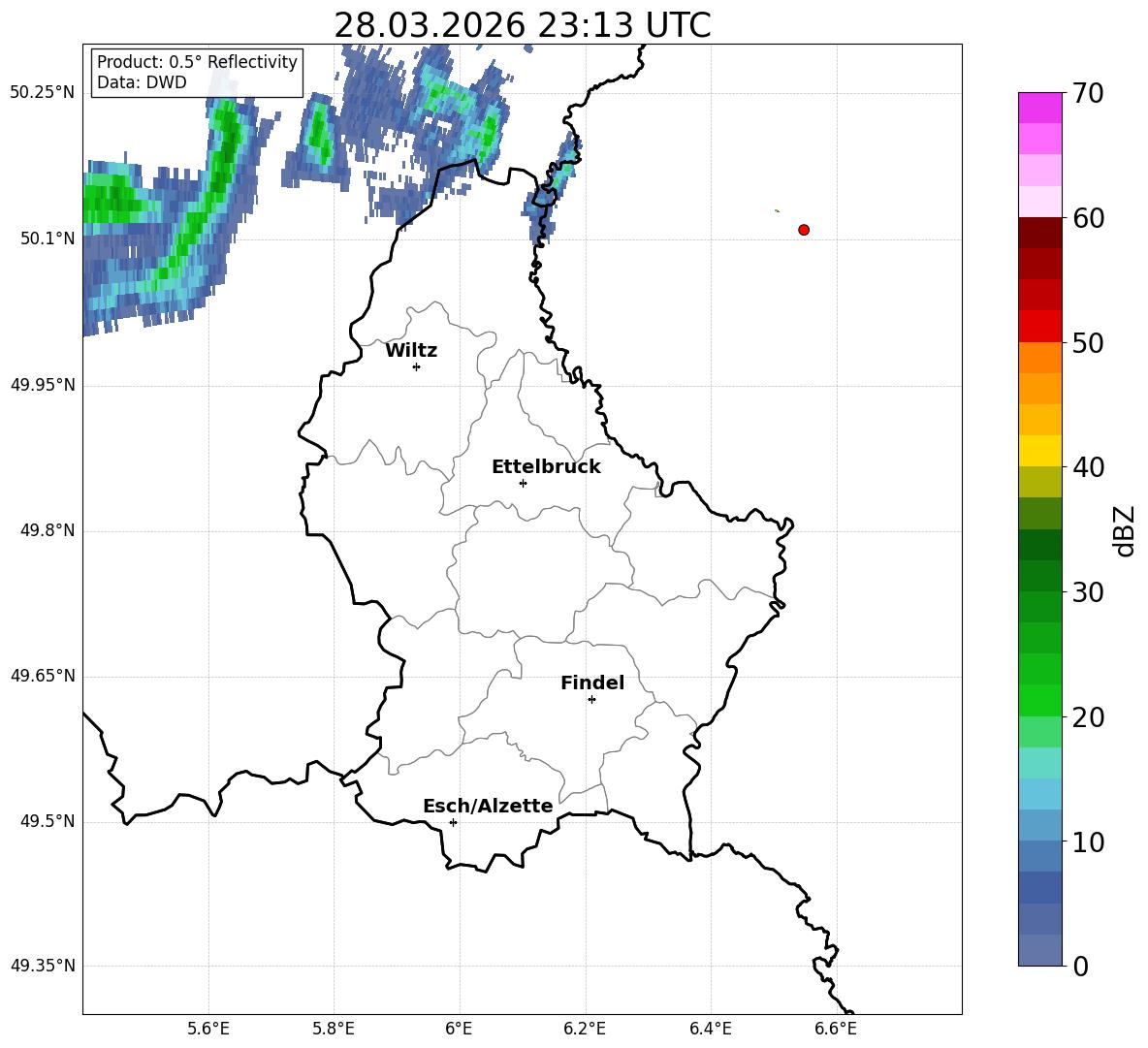Image resolution: width=1148 pixels, height=1048 pixels.
Task: Click the 70 value on colorbar
Action: pyautogui.click(x=1088, y=93)
